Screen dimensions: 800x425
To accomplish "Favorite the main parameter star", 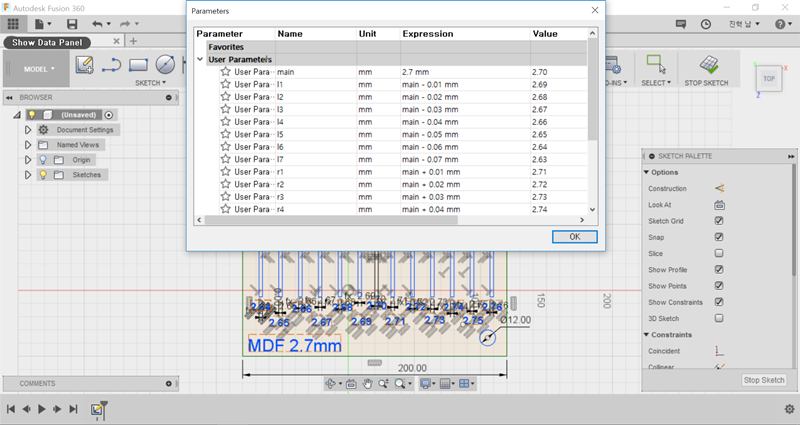I will (226, 71).
